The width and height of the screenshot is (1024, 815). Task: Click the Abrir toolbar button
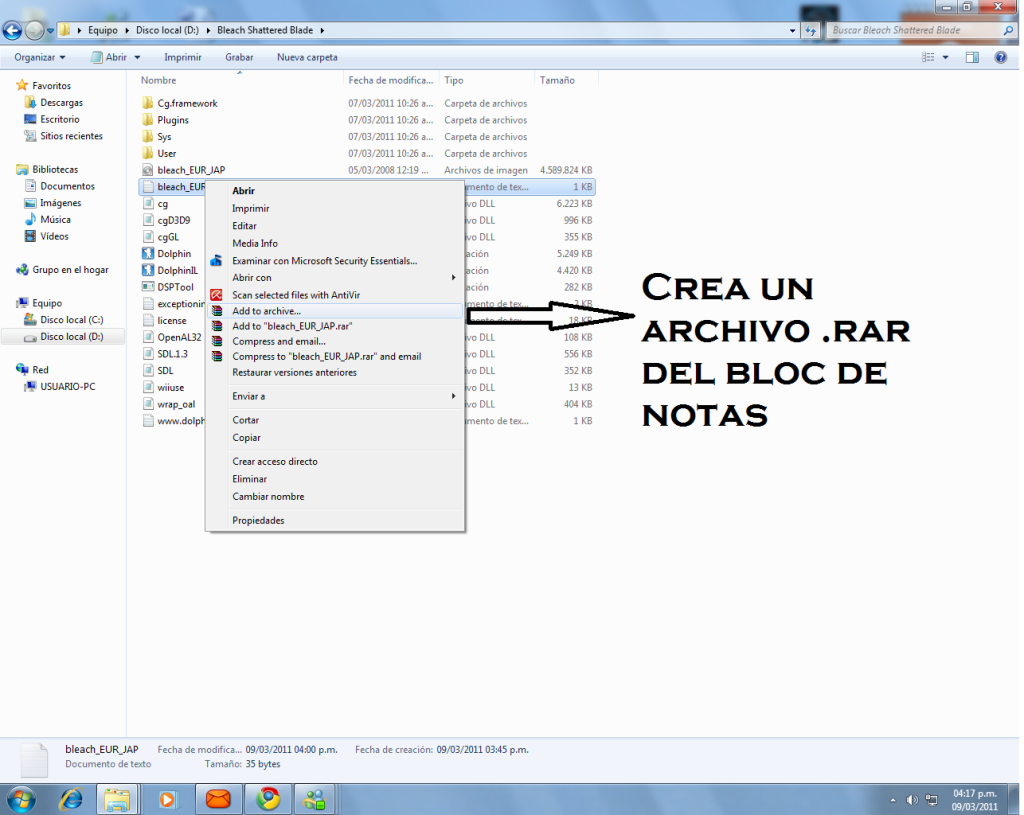(x=110, y=57)
